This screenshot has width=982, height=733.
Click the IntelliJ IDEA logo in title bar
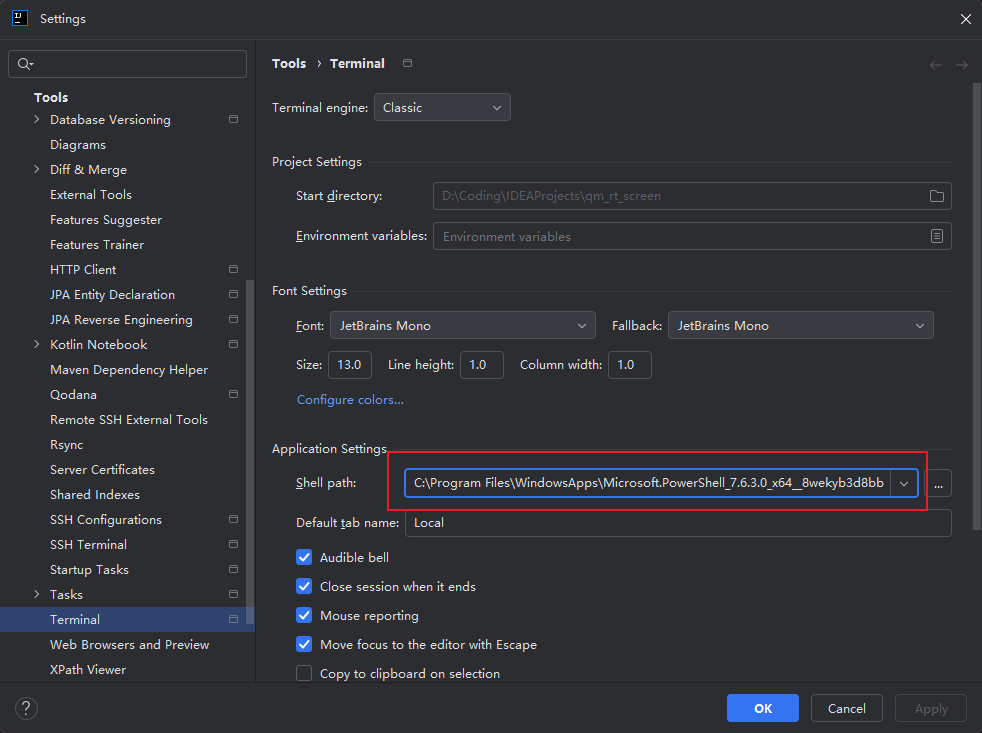[20, 18]
